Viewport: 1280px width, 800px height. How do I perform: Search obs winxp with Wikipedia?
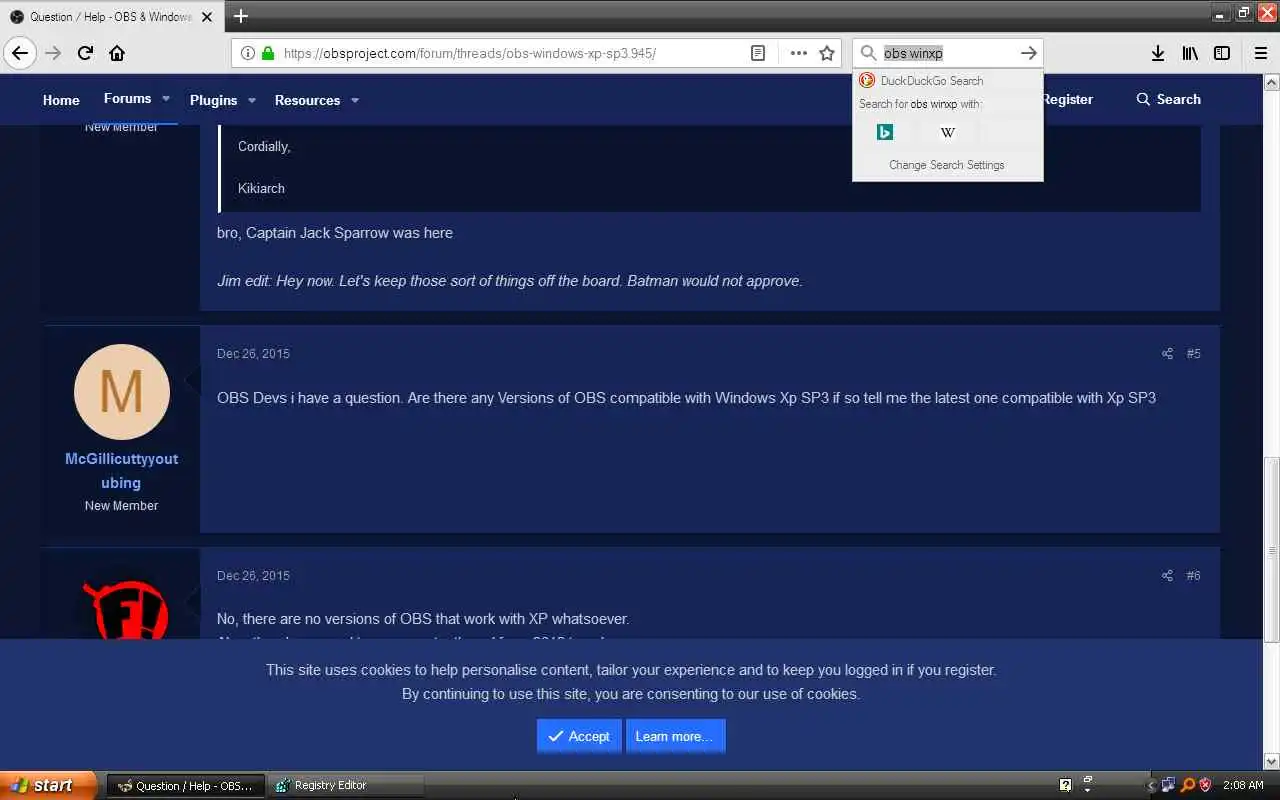click(x=948, y=132)
